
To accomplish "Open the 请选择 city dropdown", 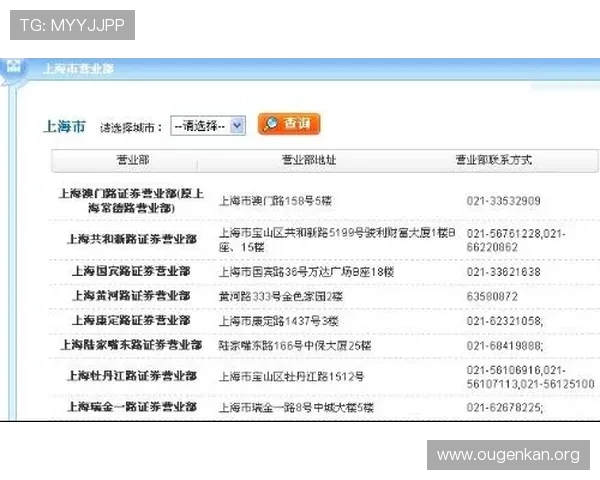I will click(x=208, y=126).
